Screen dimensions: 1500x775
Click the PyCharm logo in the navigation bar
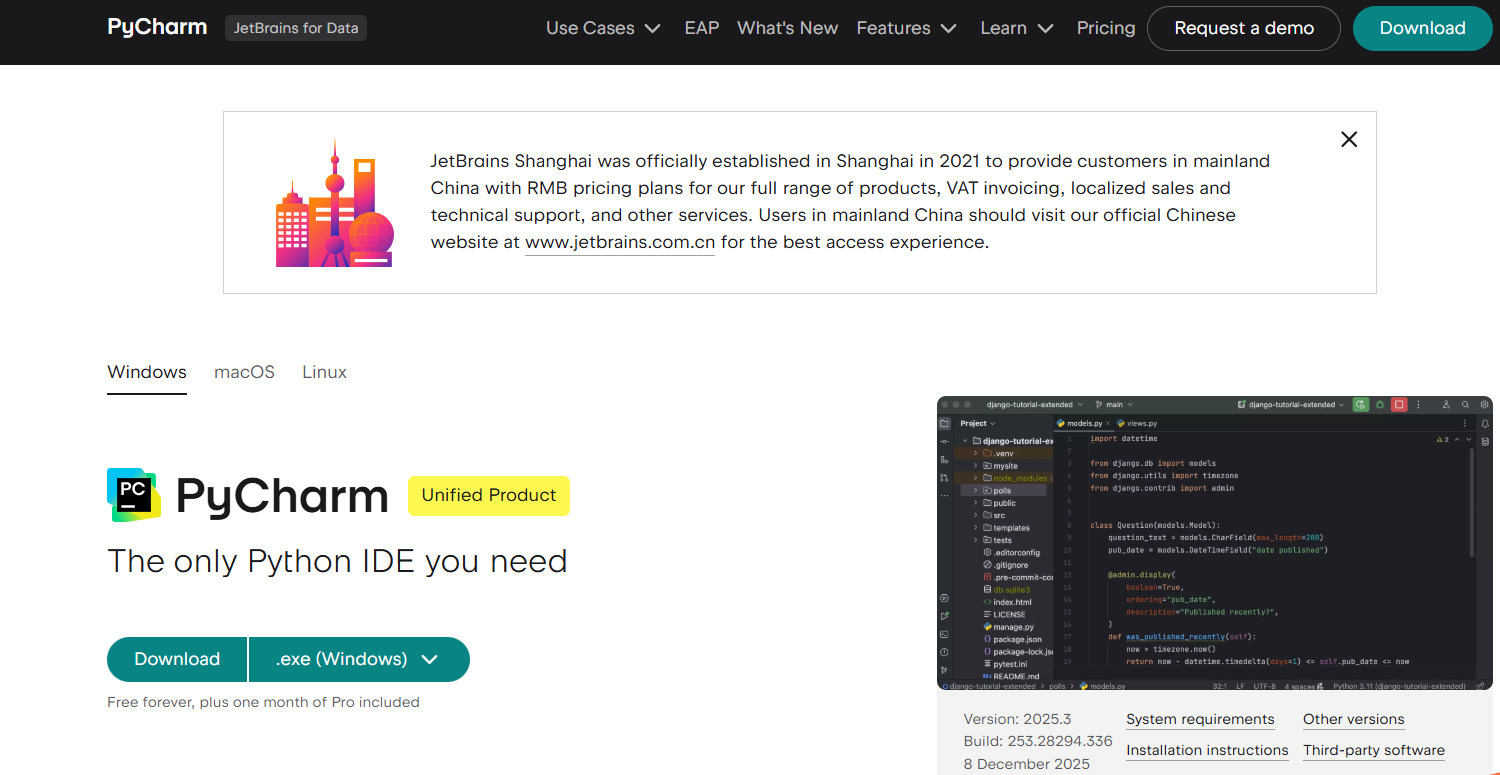pyautogui.click(x=157, y=28)
